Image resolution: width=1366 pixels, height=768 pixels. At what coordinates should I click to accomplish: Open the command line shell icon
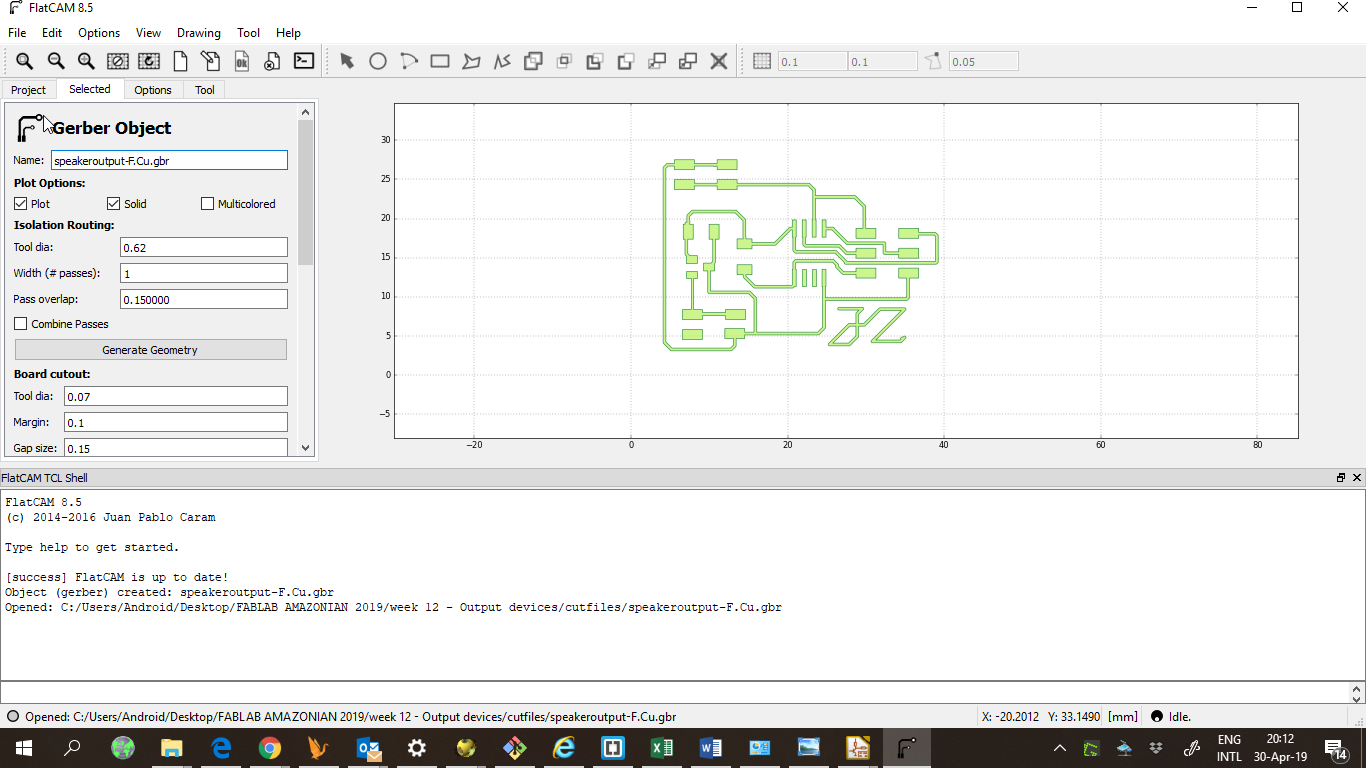click(304, 61)
